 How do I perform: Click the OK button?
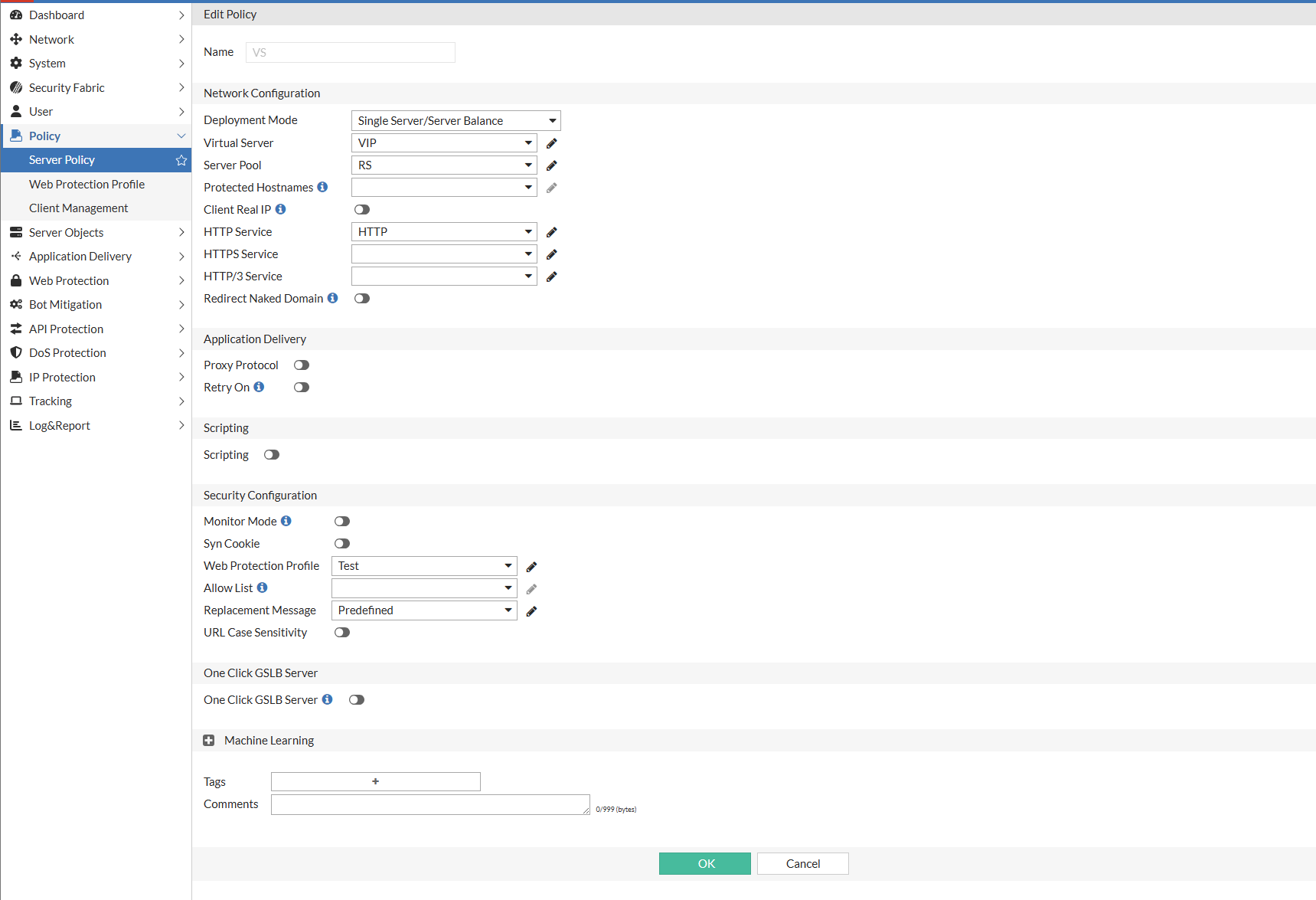click(705, 864)
